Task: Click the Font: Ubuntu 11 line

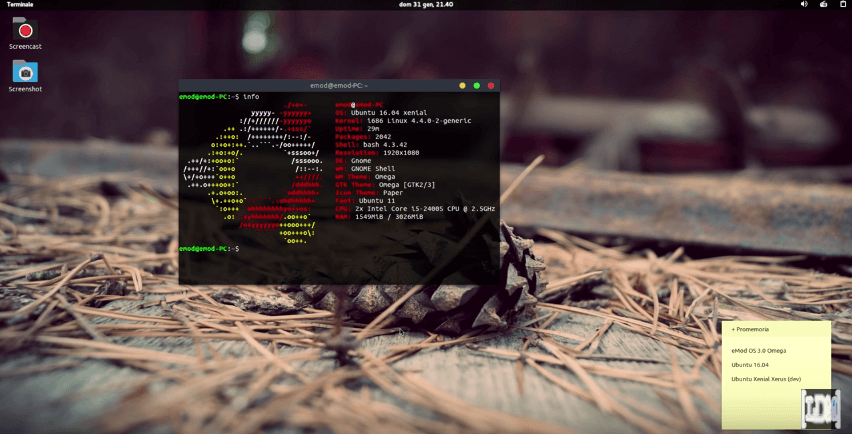Action: (x=365, y=201)
